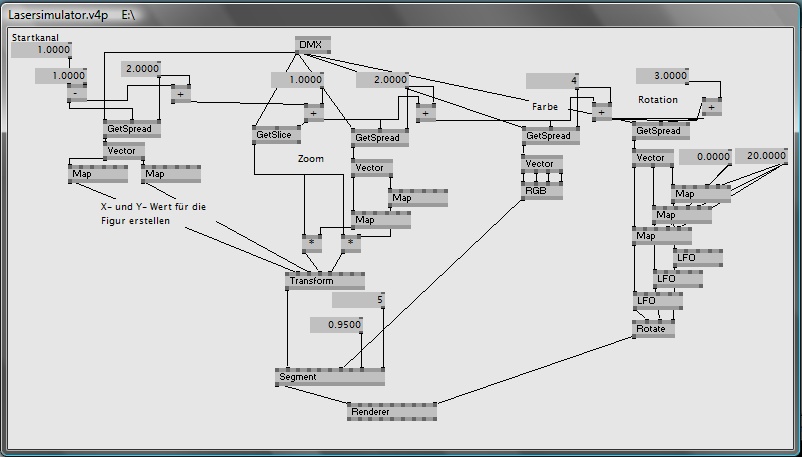Screen dimensions: 802x457
Task: Select the DMX node
Action: coord(314,44)
